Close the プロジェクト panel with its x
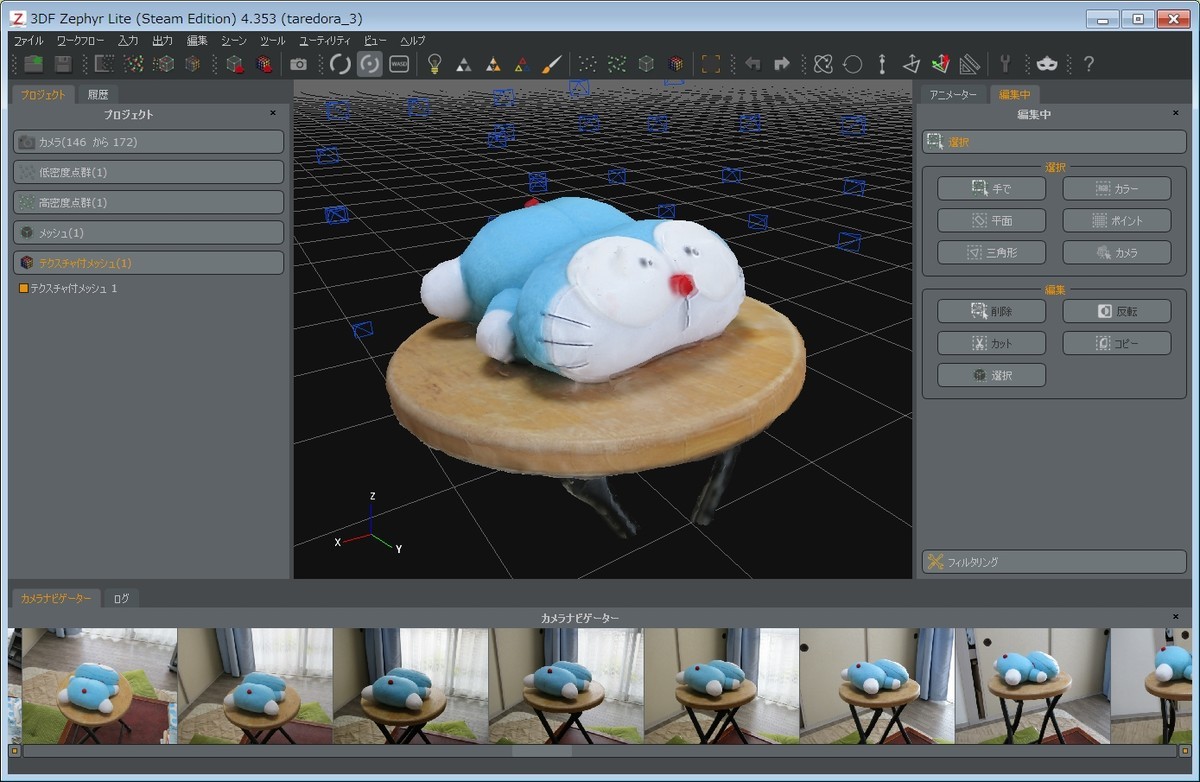This screenshot has width=1200, height=782. click(273, 114)
